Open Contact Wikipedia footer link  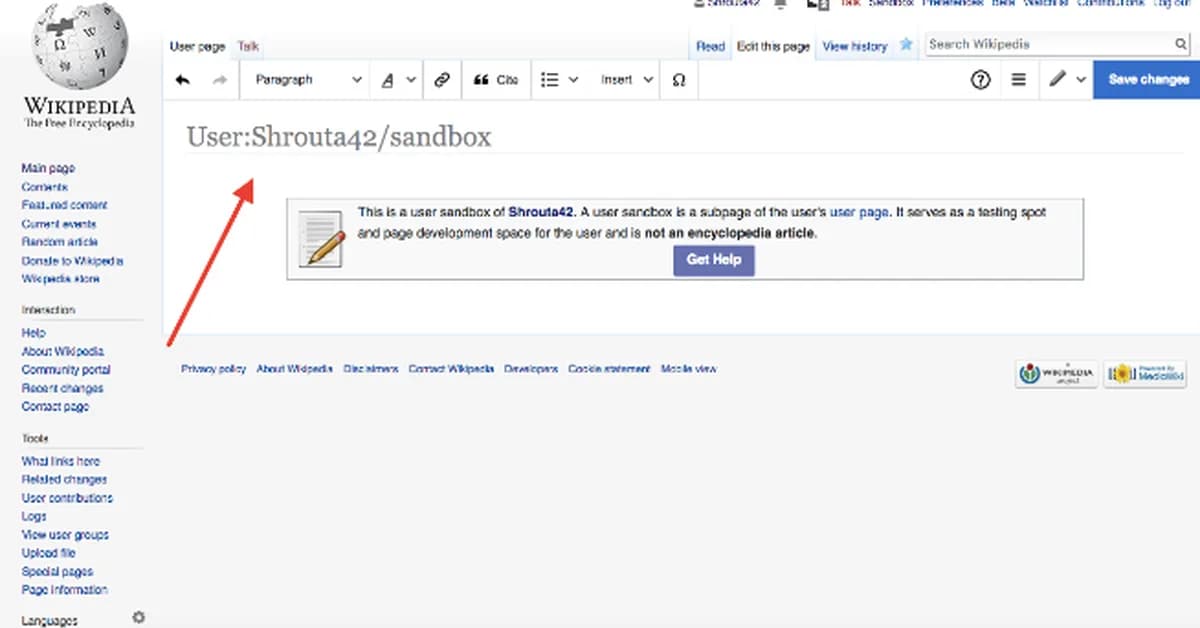(x=451, y=369)
